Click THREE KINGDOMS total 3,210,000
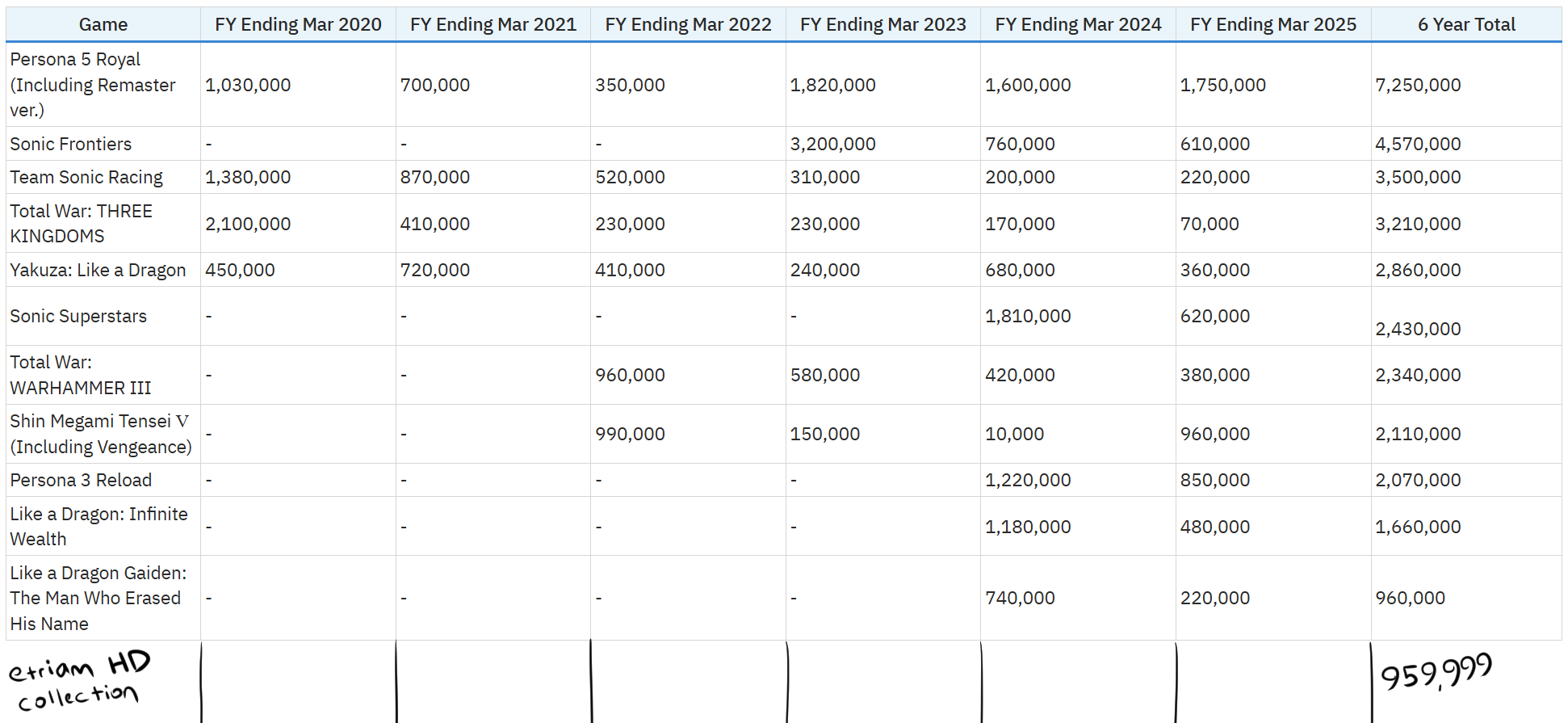 tap(1418, 224)
